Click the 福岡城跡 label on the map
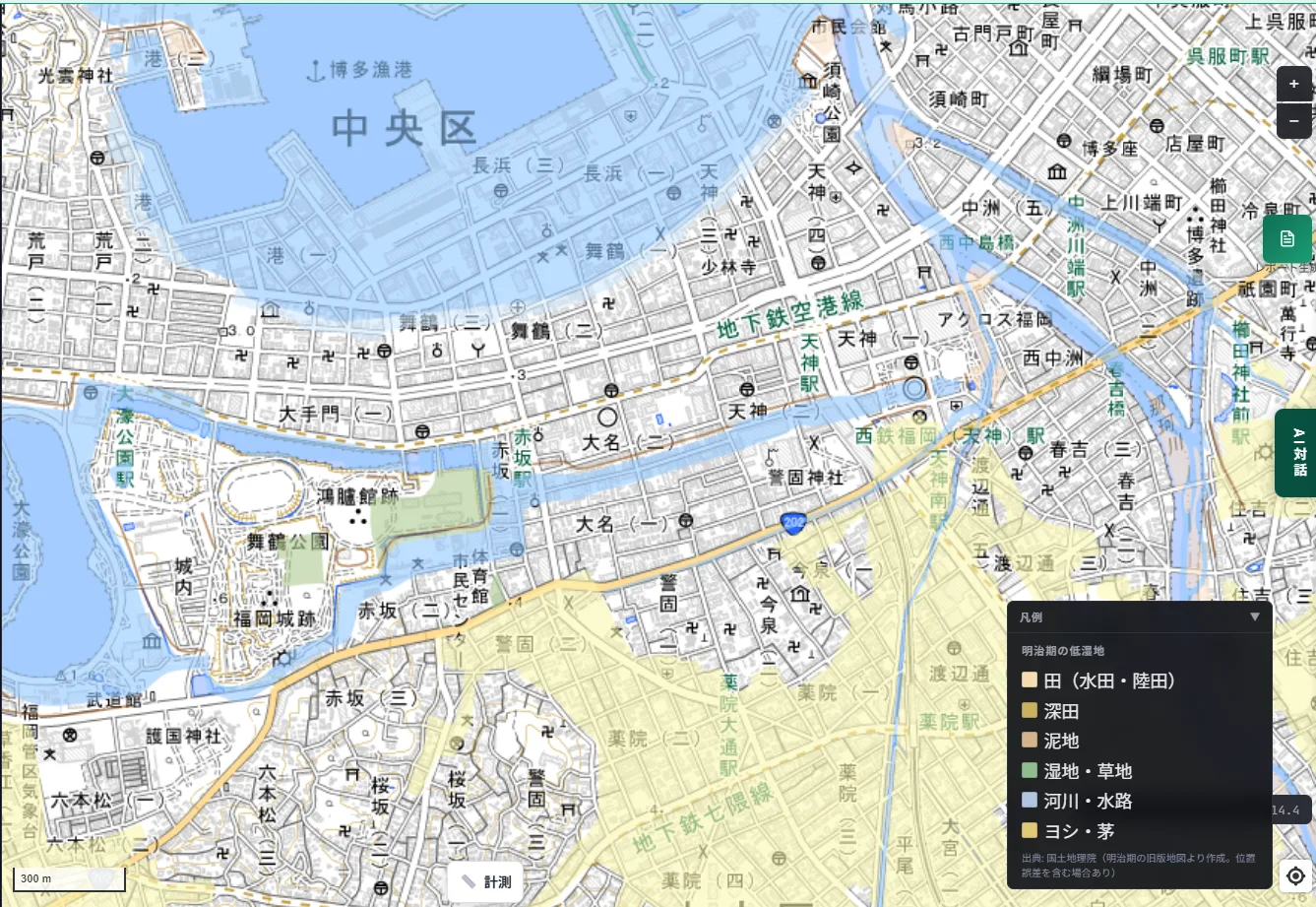 pos(274,619)
